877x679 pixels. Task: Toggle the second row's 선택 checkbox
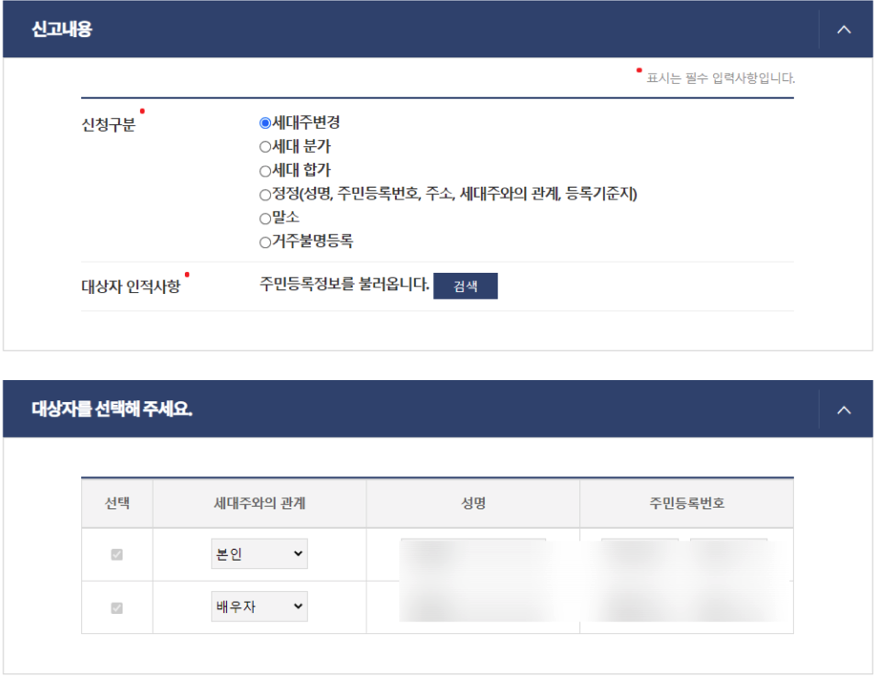pos(116,605)
